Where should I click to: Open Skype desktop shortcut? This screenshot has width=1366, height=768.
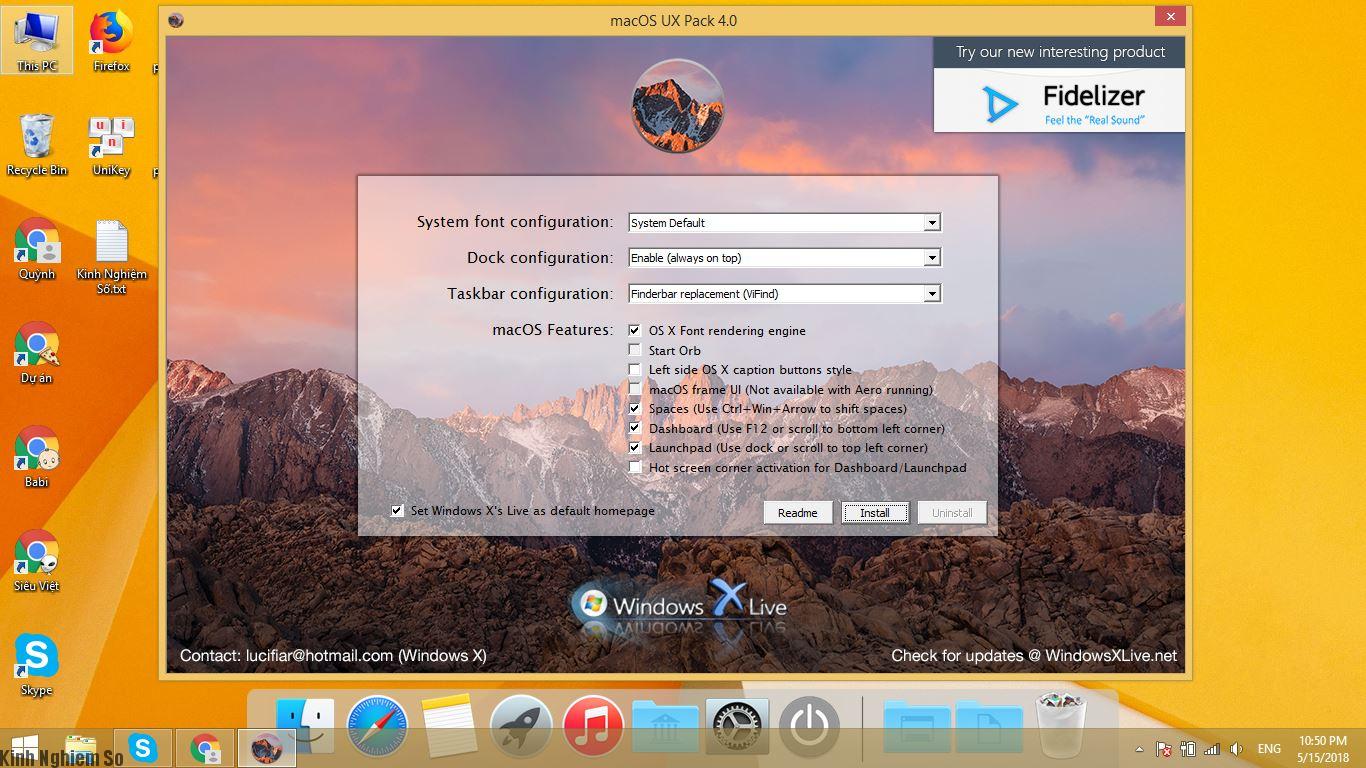(37, 665)
